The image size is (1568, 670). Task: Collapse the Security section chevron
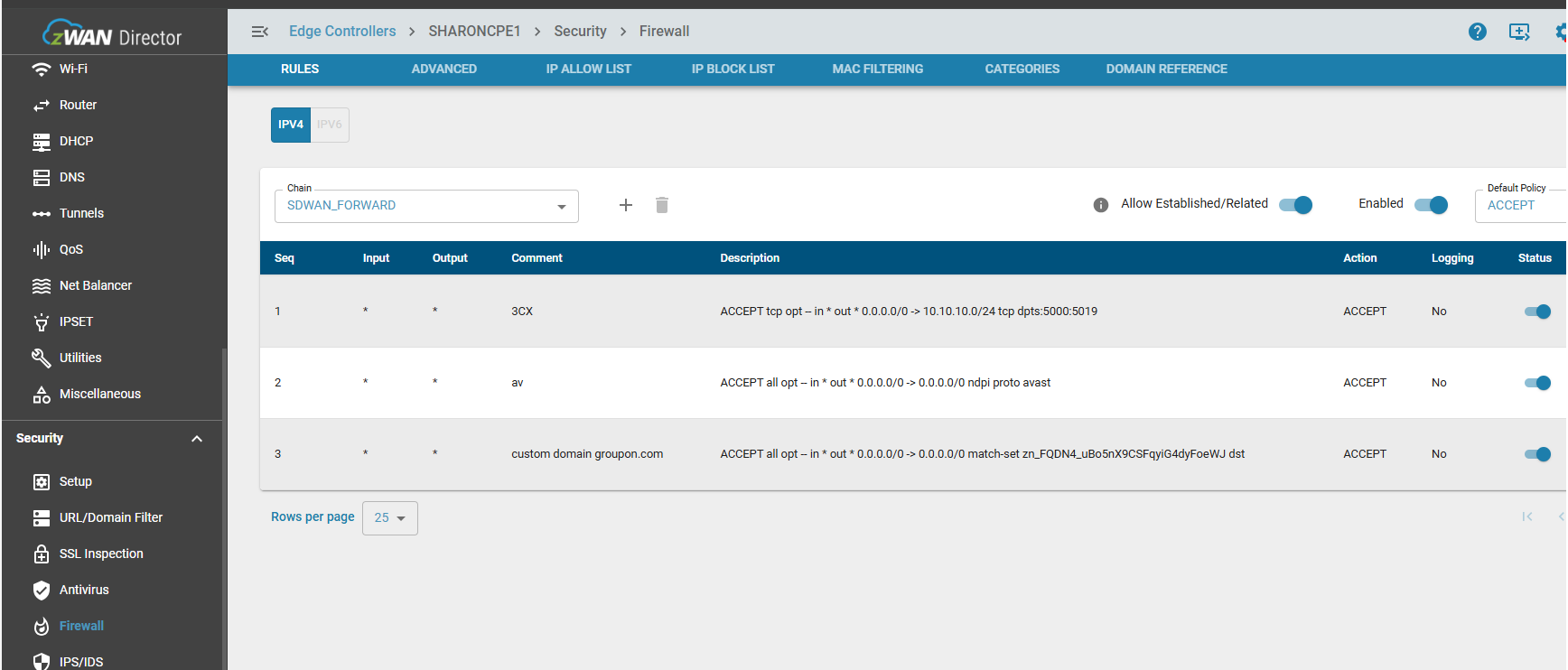197,439
